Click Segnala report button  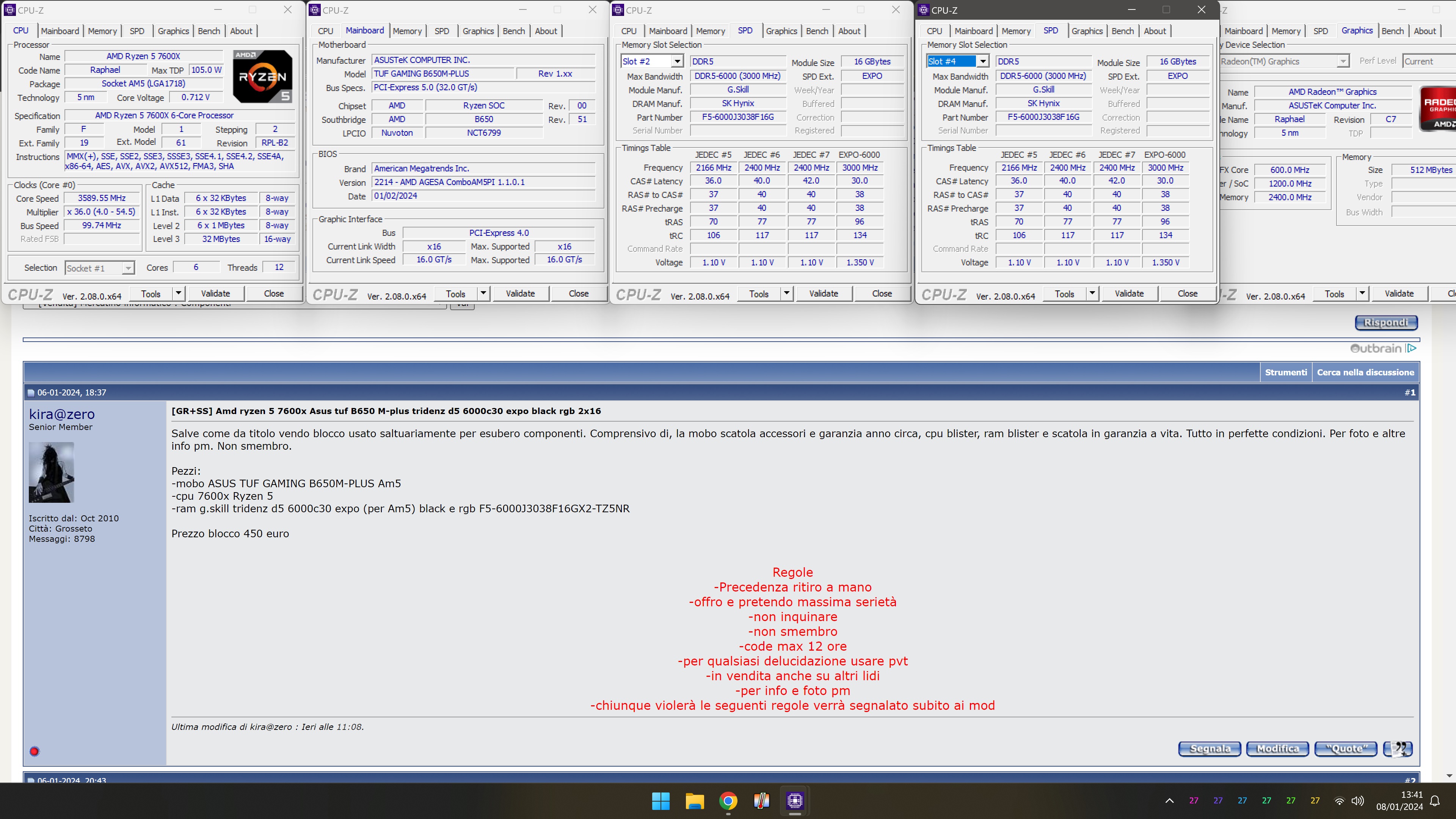pyautogui.click(x=1210, y=749)
